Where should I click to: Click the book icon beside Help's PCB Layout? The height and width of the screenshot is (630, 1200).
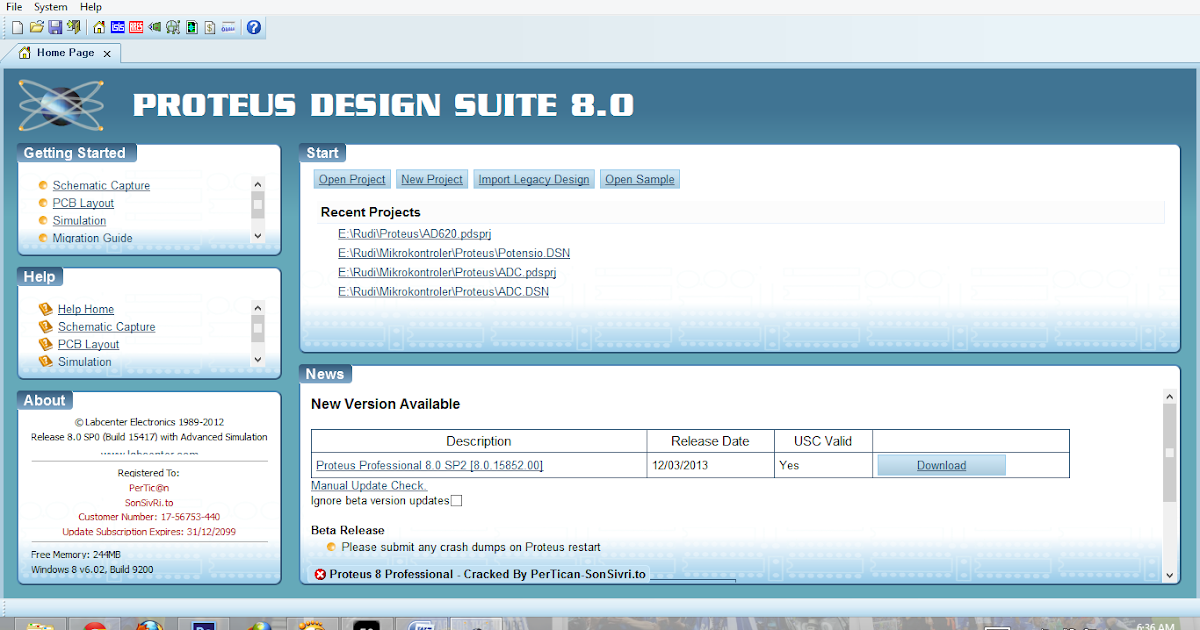45,344
